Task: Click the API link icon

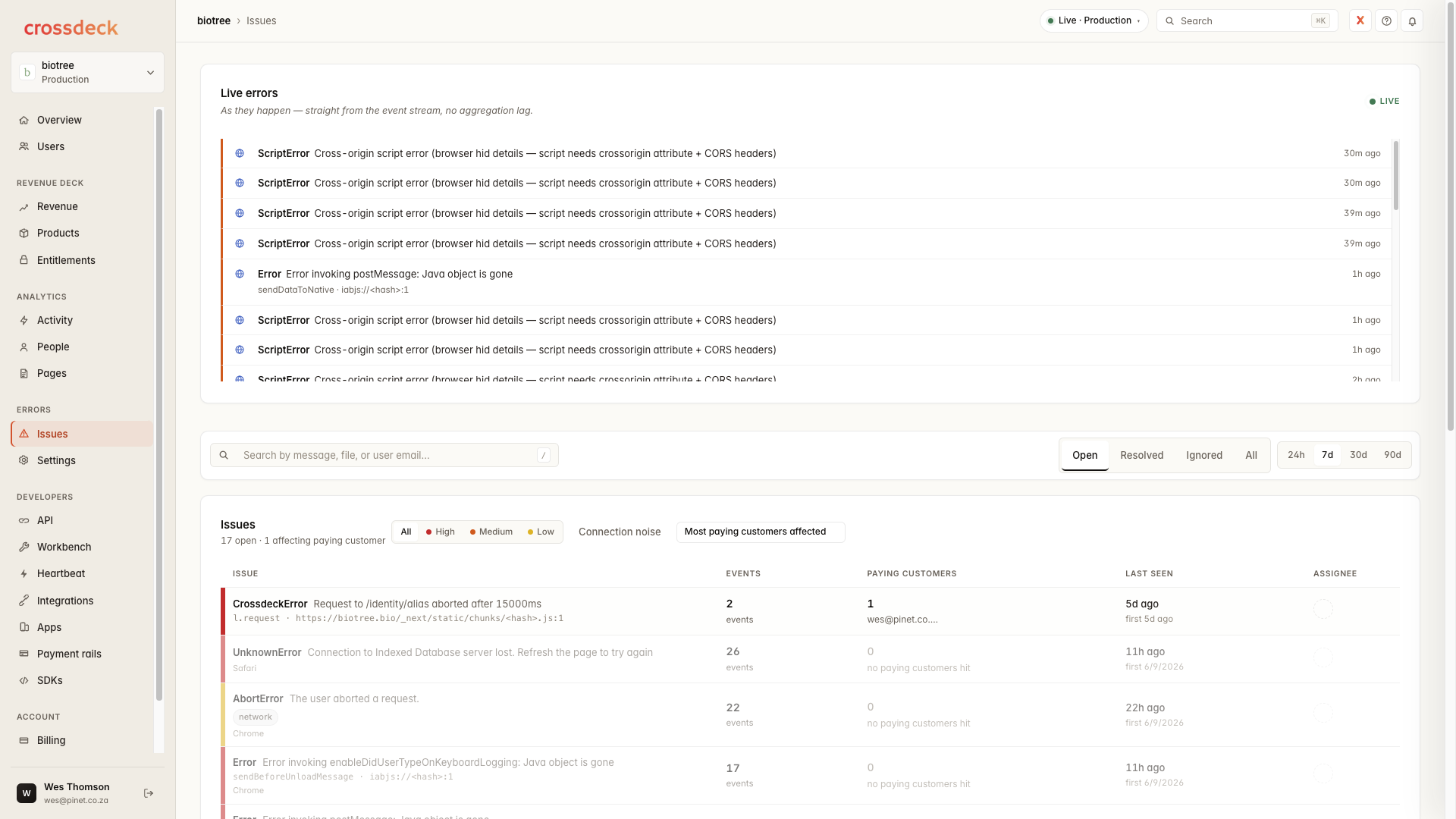Action: click(x=24, y=521)
